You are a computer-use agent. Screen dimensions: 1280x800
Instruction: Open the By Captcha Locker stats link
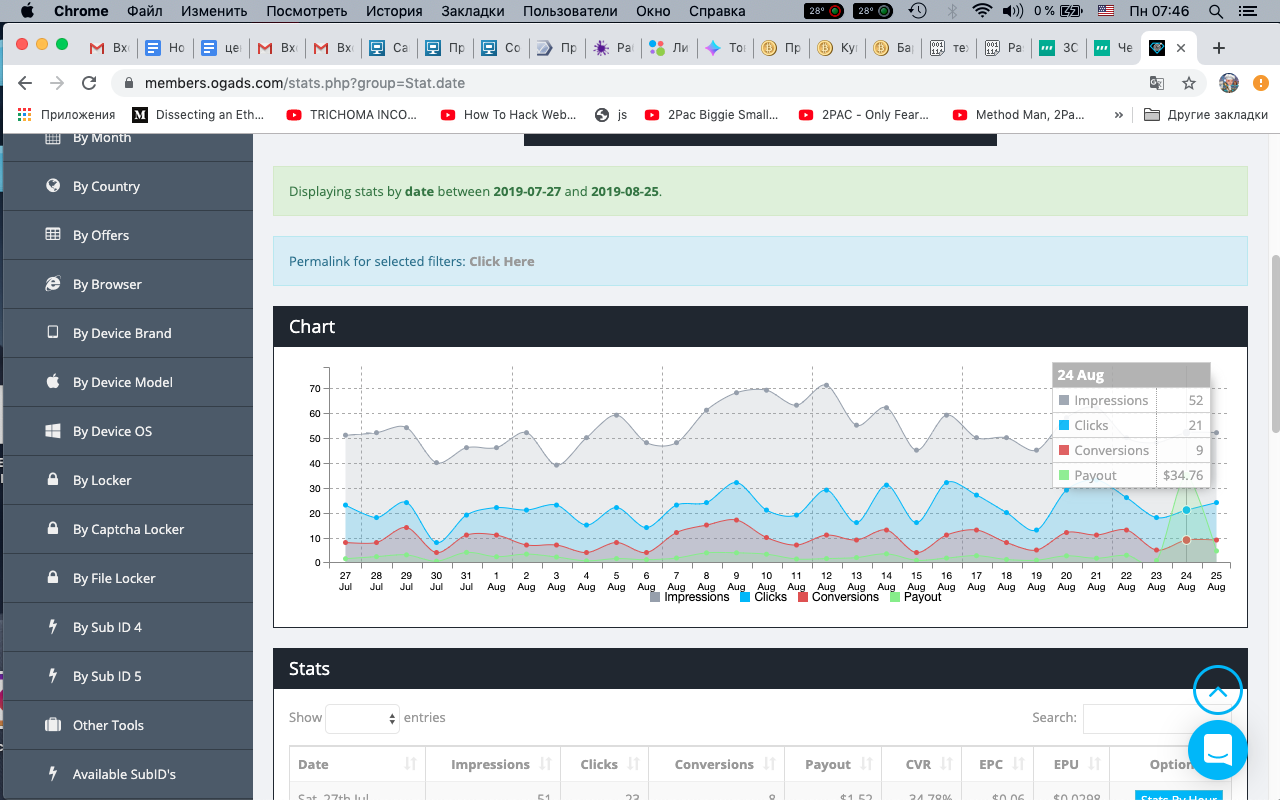(x=128, y=529)
